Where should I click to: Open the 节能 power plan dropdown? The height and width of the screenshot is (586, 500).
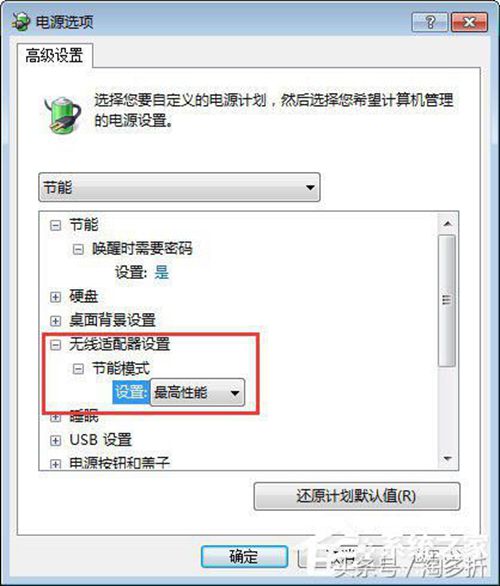179,187
